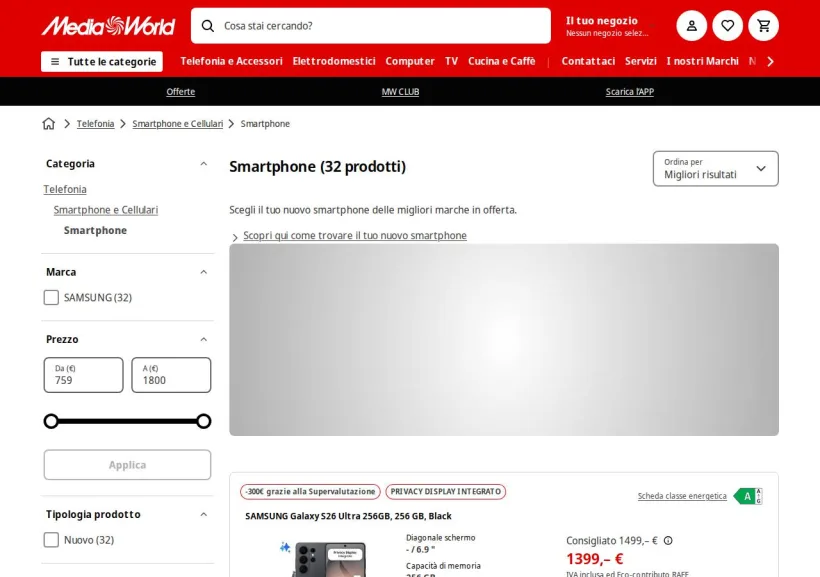Screen dimensions: 820x577
Task: Go to home via breadcrumb house icon
Action: click(x=49, y=123)
